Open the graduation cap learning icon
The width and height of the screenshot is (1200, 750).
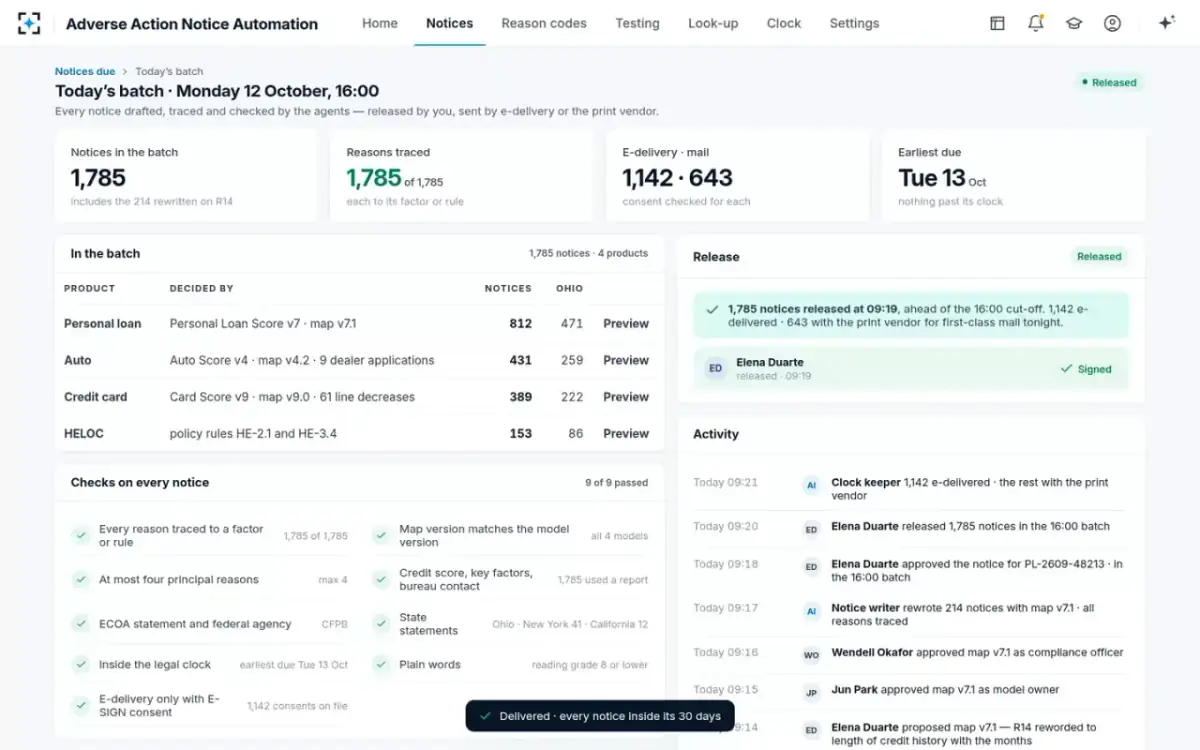coord(1074,23)
